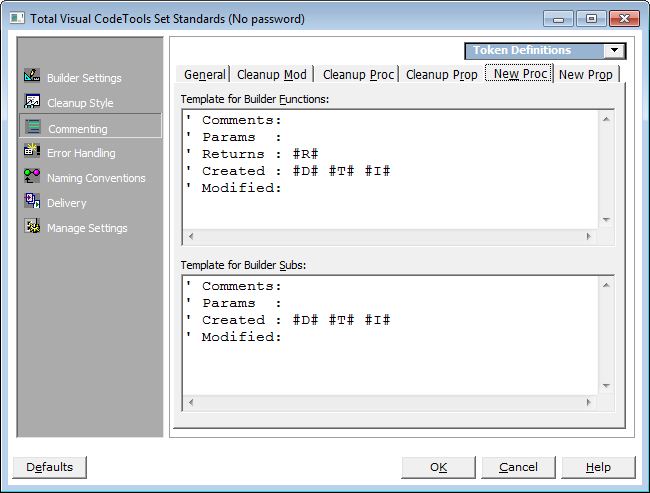Open the Cleanup Mod tab

pyautogui.click(x=272, y=75)
